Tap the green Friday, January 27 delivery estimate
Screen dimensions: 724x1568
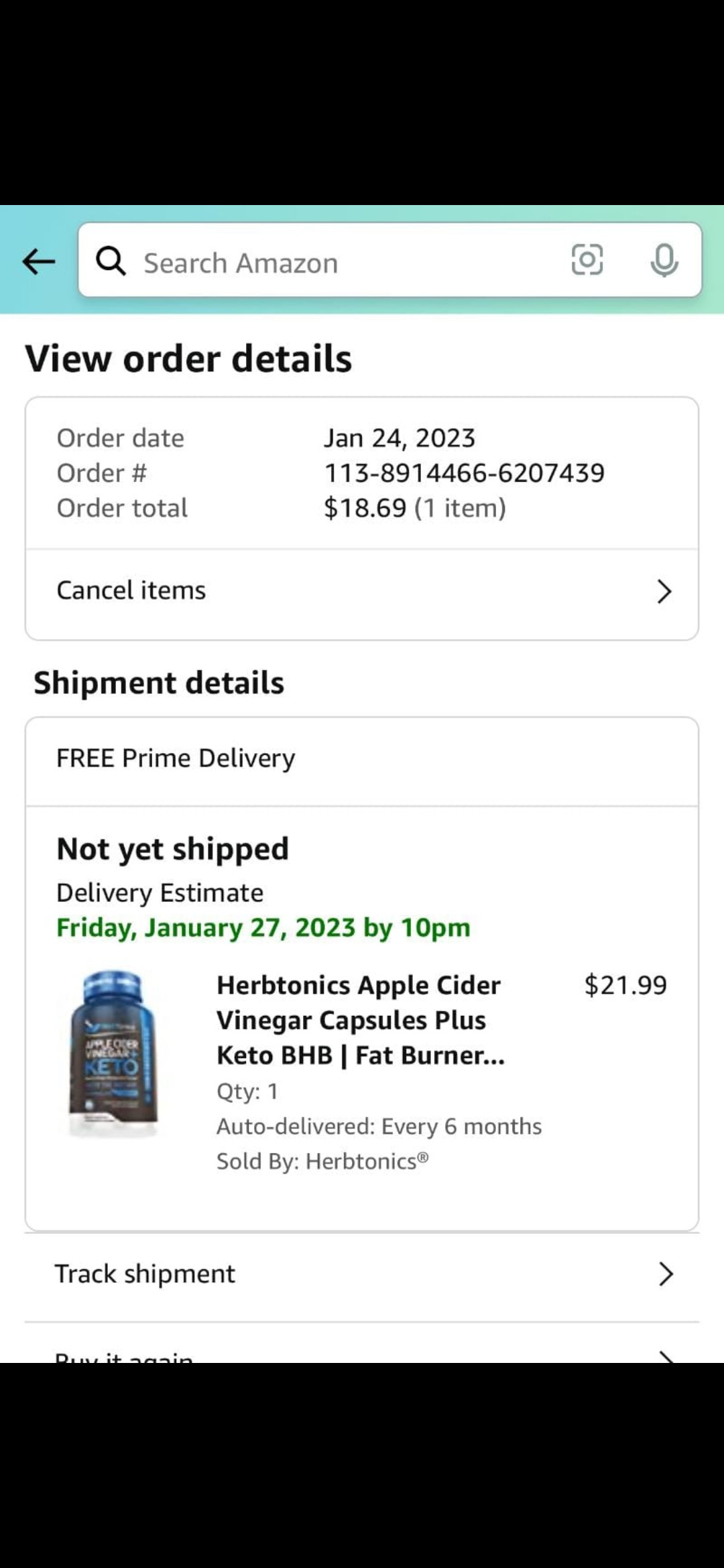coord(263,928)
